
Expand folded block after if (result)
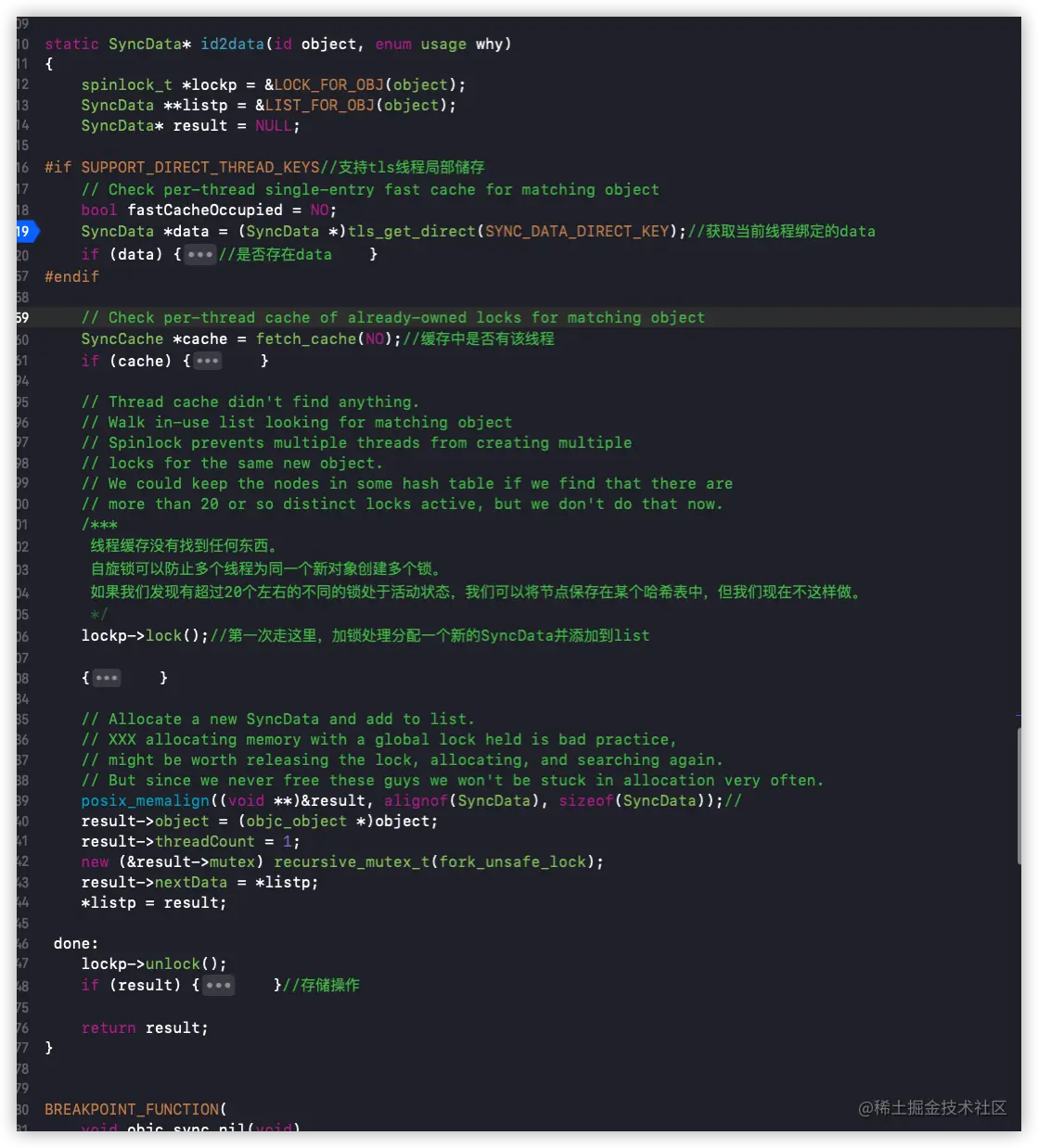(218, 985)
